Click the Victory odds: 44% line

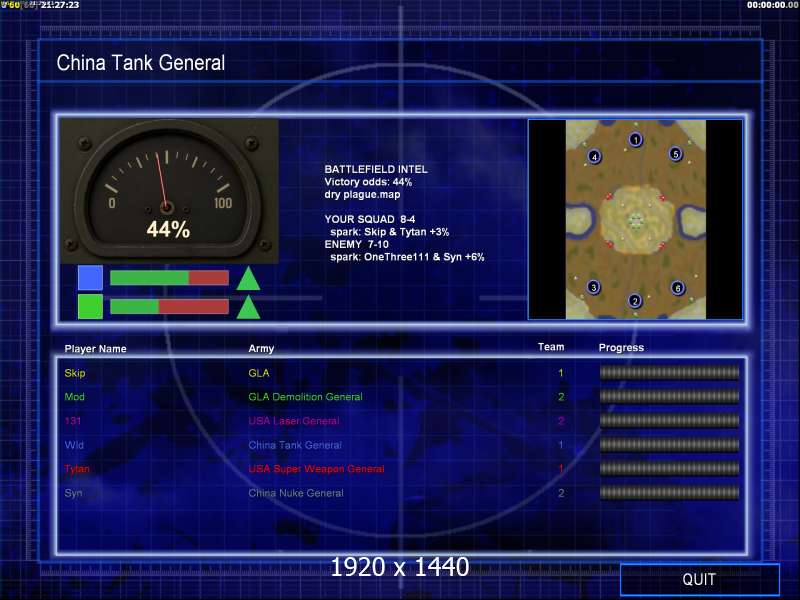[368, 182]
